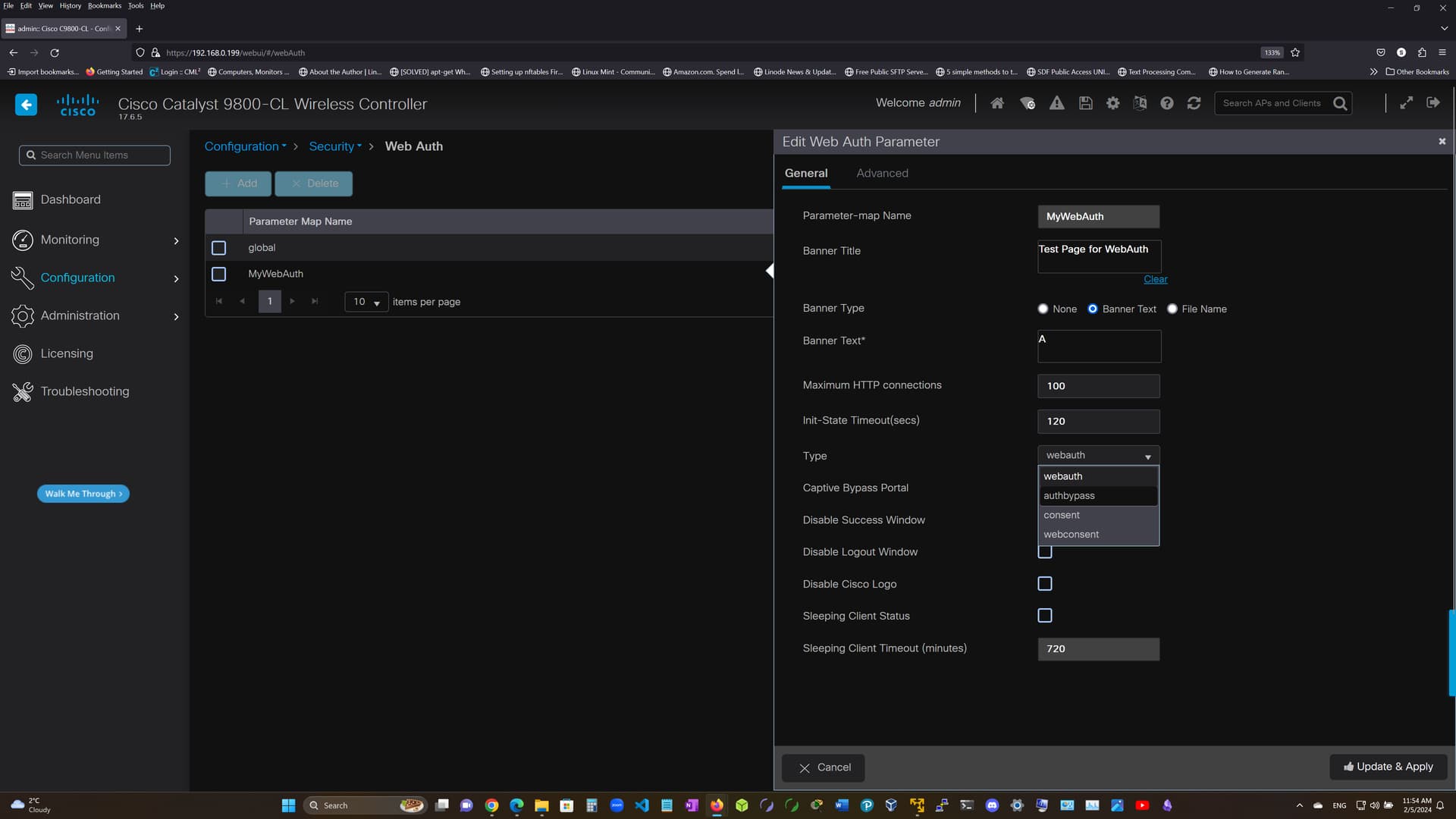Click the Add parameter map button

(238, 184)
